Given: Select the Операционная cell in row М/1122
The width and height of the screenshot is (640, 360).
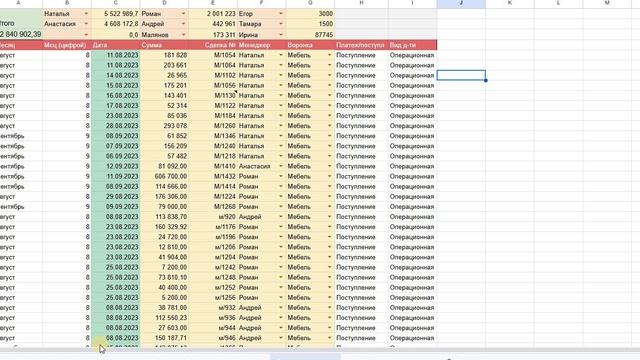Looking at the screenshot, I should pos(412,106).
